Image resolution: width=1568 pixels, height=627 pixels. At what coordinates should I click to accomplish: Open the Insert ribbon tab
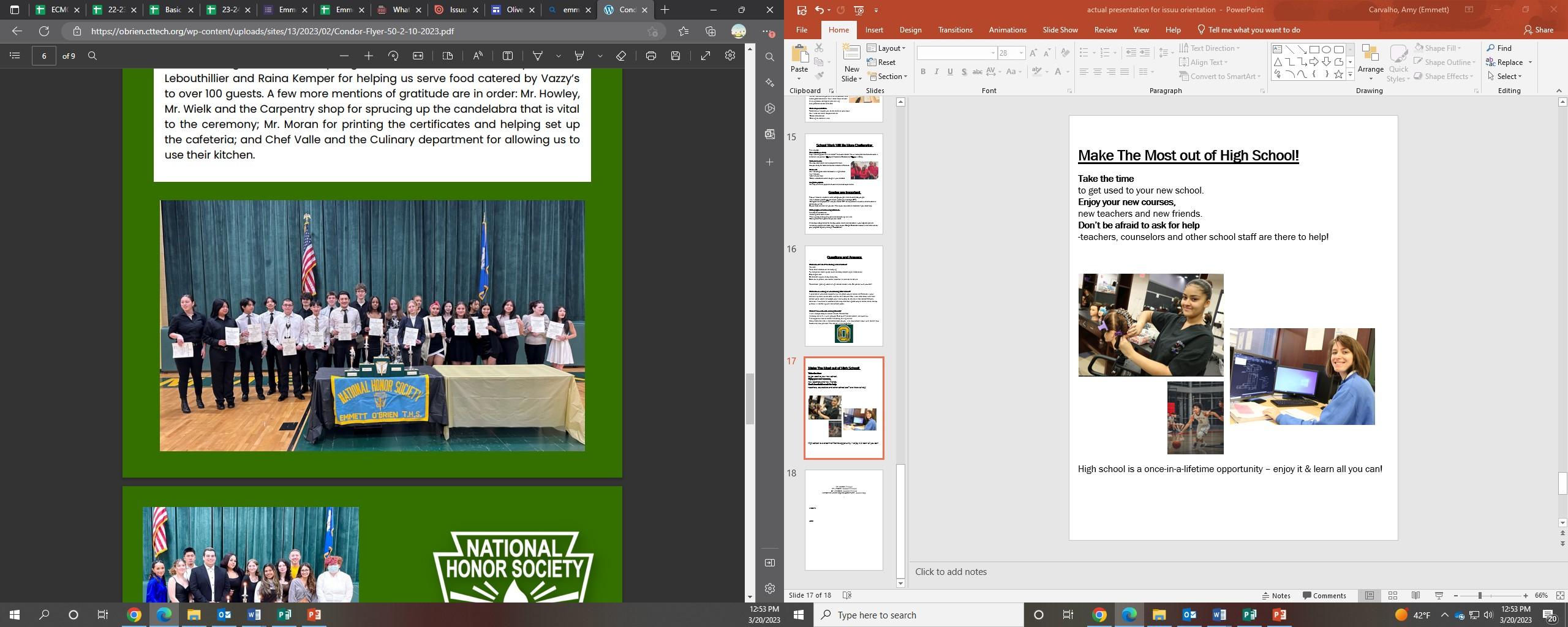874,30
